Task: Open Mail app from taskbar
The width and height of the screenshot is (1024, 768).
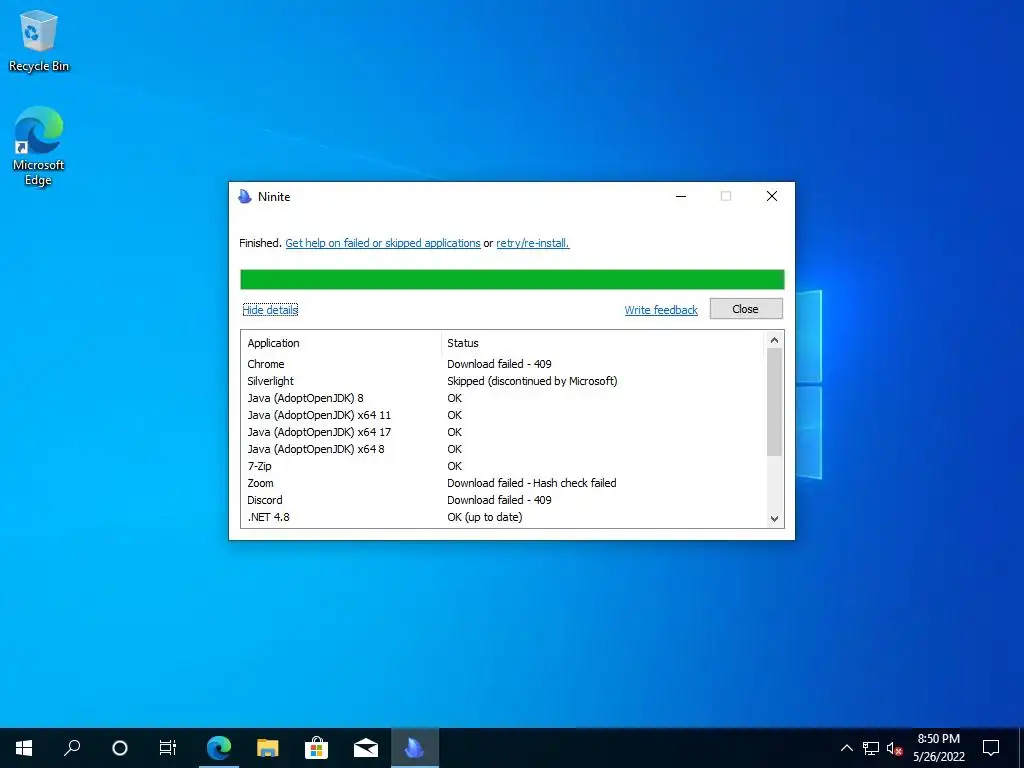Action: pyautogui.click(x=366, y=747)
